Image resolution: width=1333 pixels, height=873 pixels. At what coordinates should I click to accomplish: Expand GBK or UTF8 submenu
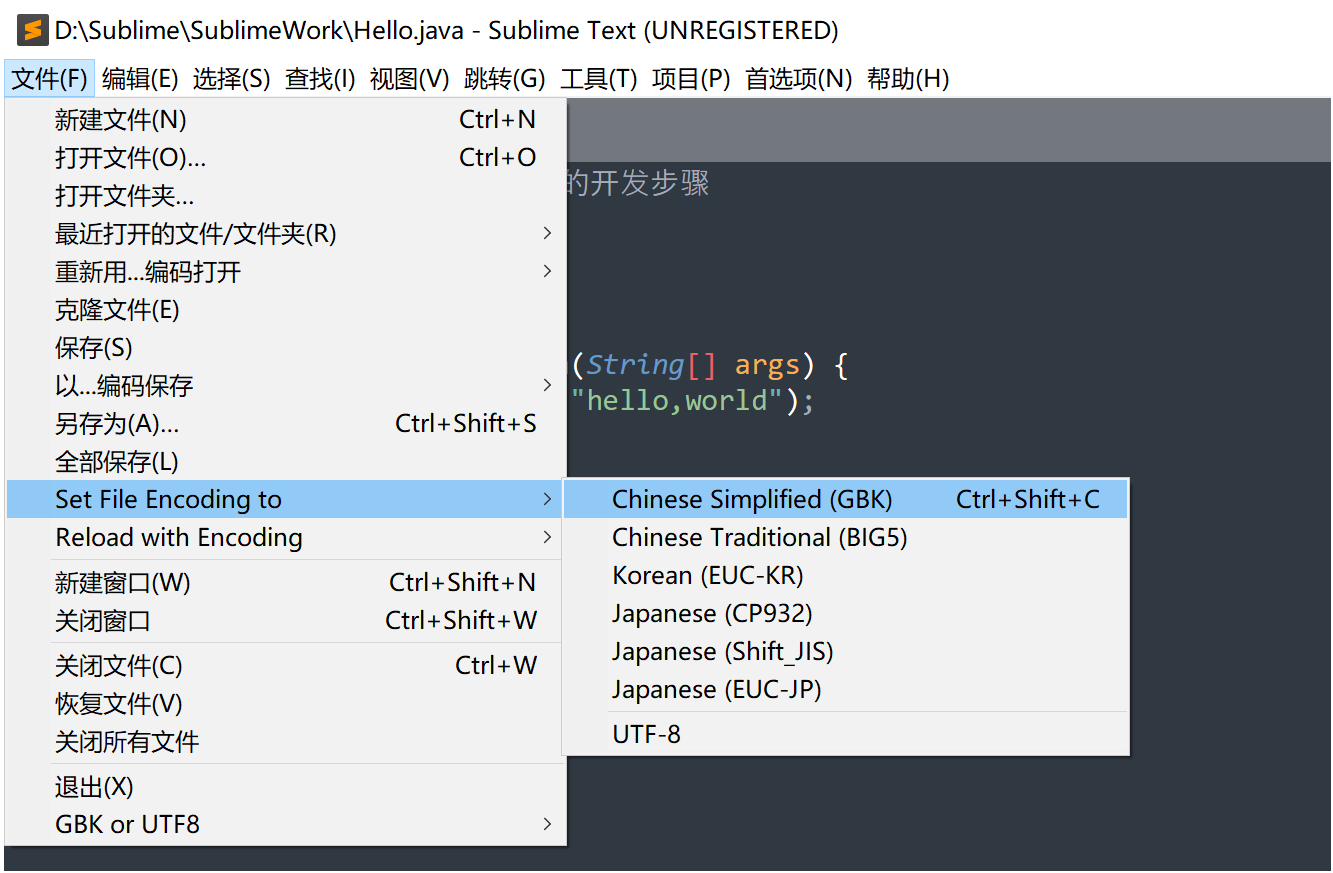[x=286, y=825]
